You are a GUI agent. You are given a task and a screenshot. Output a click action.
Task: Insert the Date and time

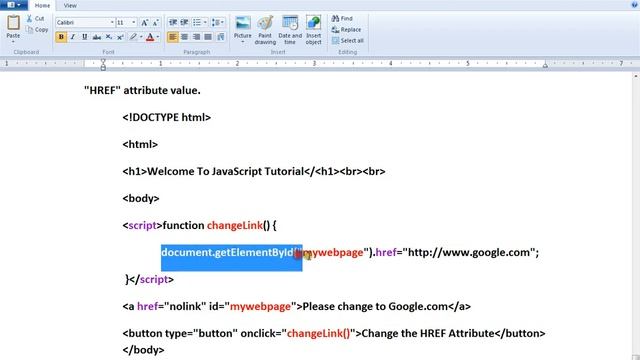point(290,30)
